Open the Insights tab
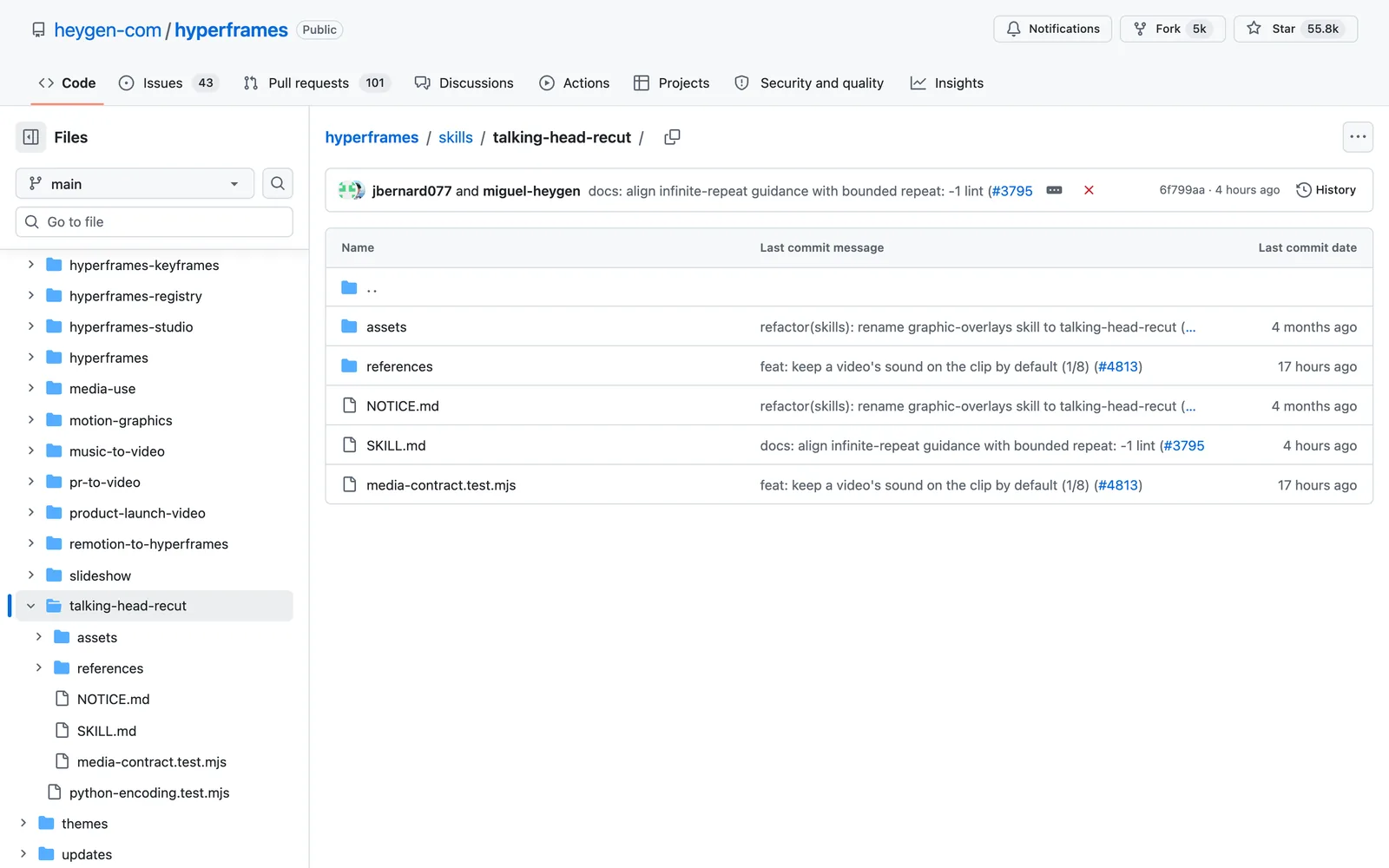Viewport: 1389px width, 868px height. tap(946, 83)
